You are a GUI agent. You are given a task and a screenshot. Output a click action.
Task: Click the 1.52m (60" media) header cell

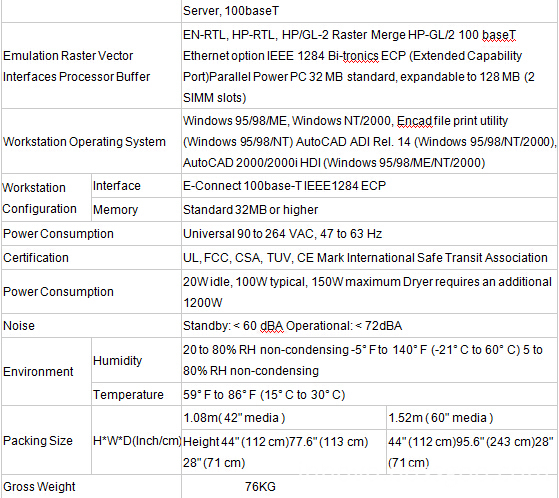(x=472, y=418)
